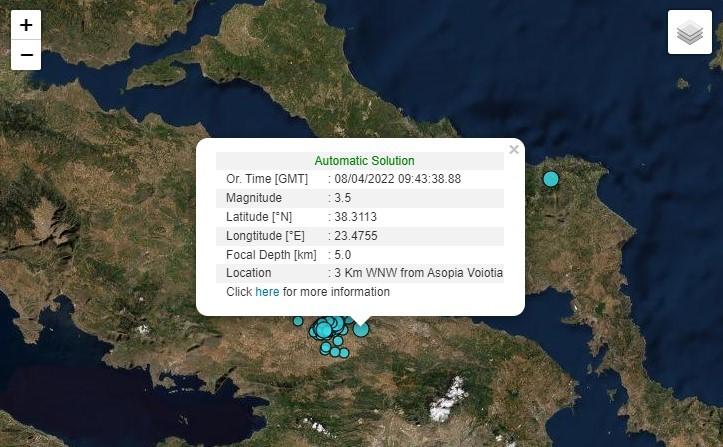Click the origin time value 08/04/2022 09:43:38.88

397,179
